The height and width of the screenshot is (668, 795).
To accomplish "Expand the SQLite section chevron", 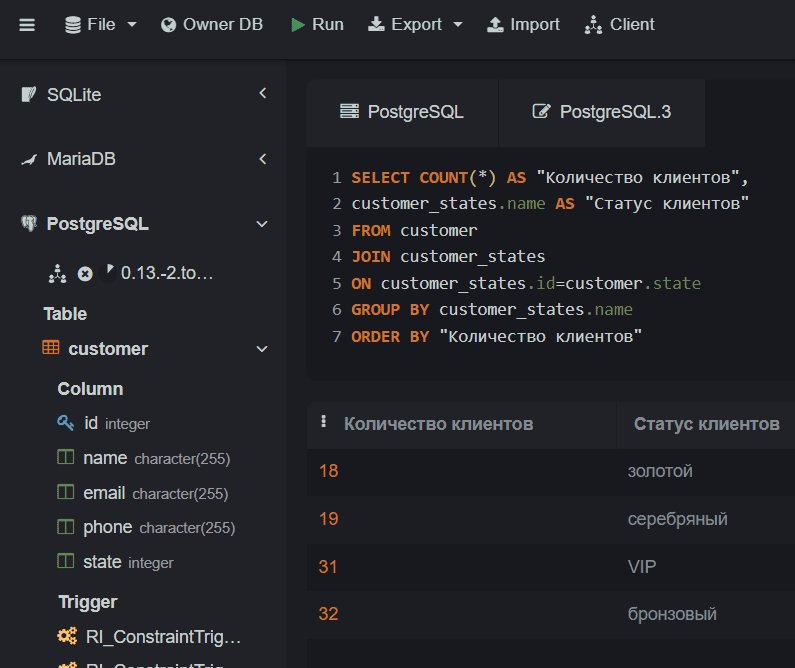I will click(263, 93).
